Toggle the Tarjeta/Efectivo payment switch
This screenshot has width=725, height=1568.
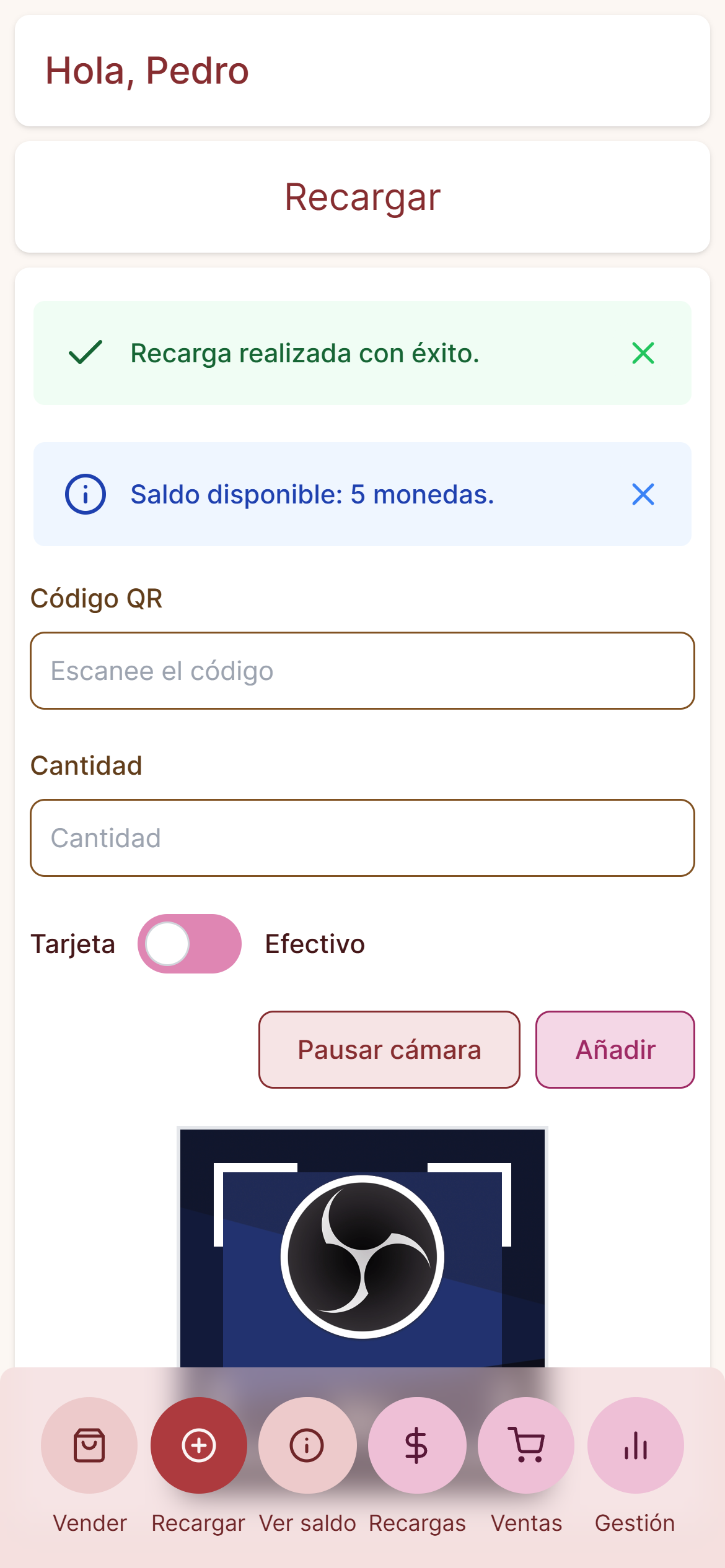[190, 944]
